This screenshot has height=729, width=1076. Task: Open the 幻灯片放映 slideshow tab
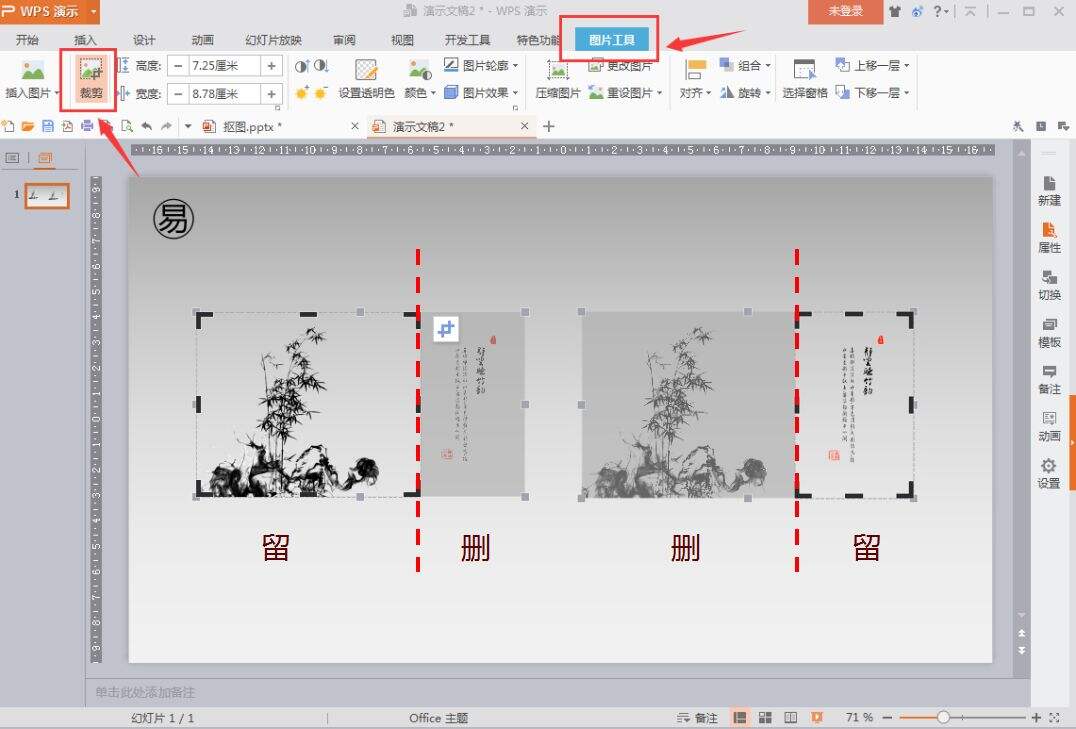273,40
